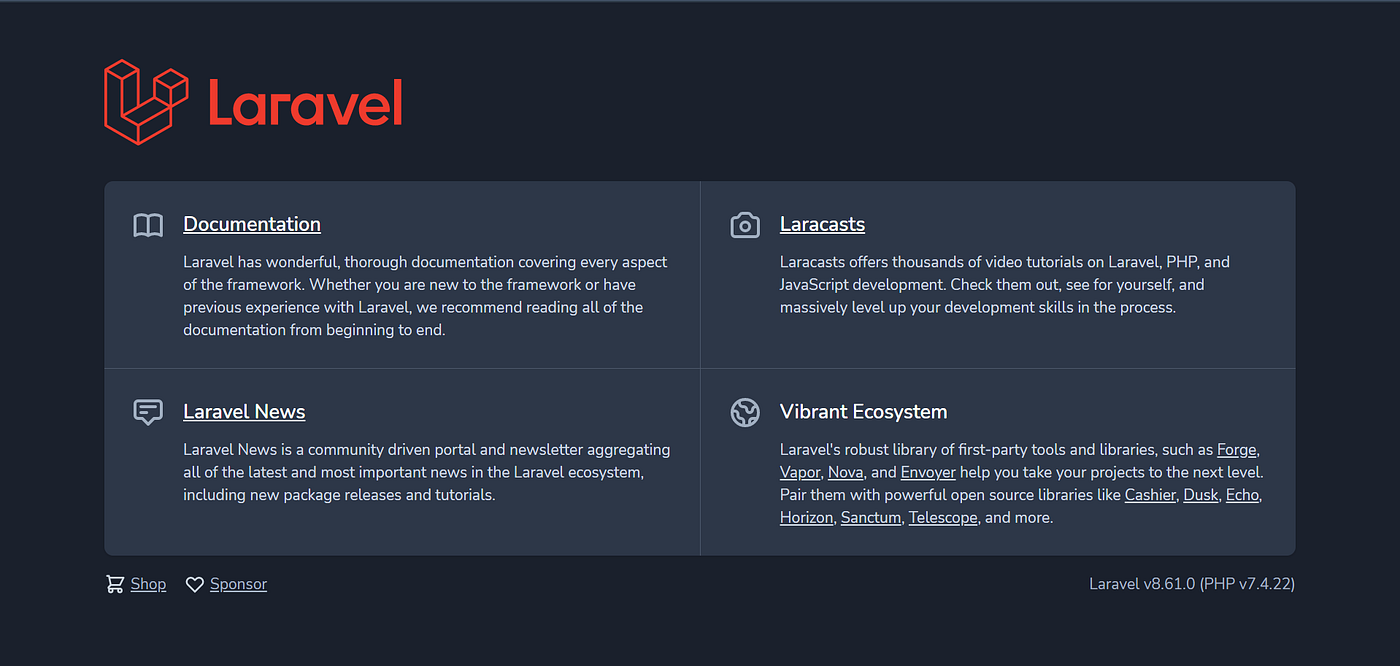The image size is (1400, 666).
Task: Click the Vapor link
Action: 800,472
